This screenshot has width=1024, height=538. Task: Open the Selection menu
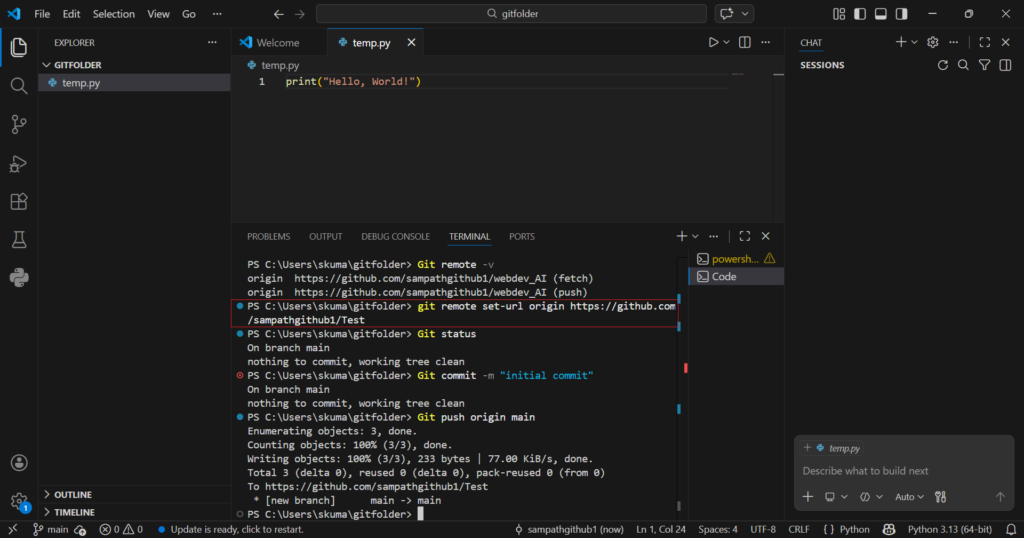[x=113, y=14]
